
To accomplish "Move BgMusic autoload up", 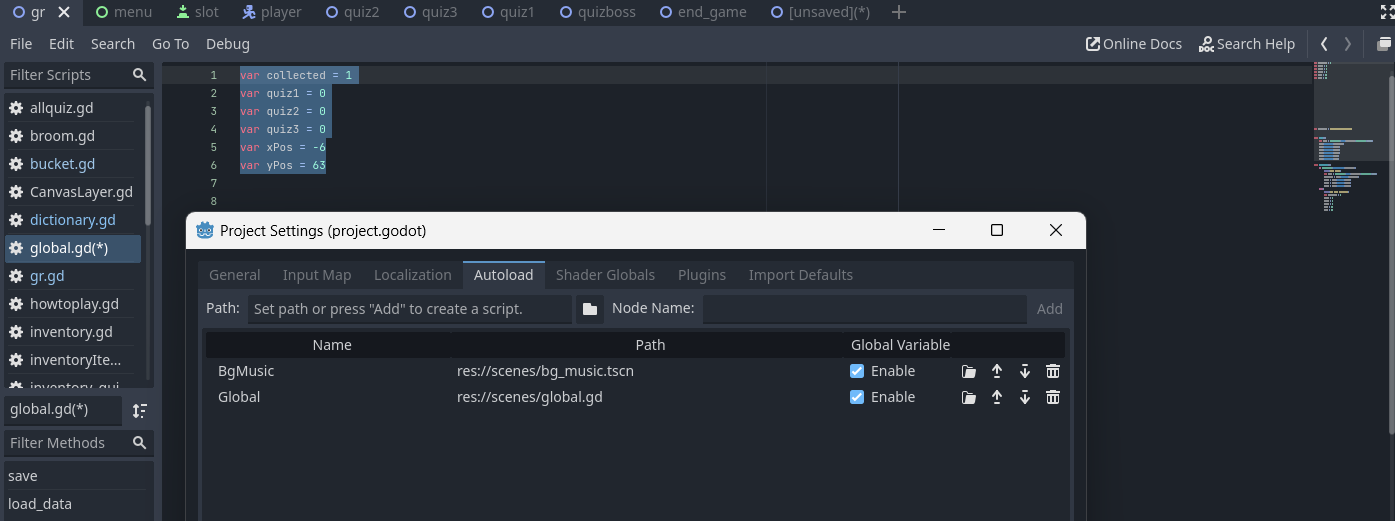I will click(996, 371).
